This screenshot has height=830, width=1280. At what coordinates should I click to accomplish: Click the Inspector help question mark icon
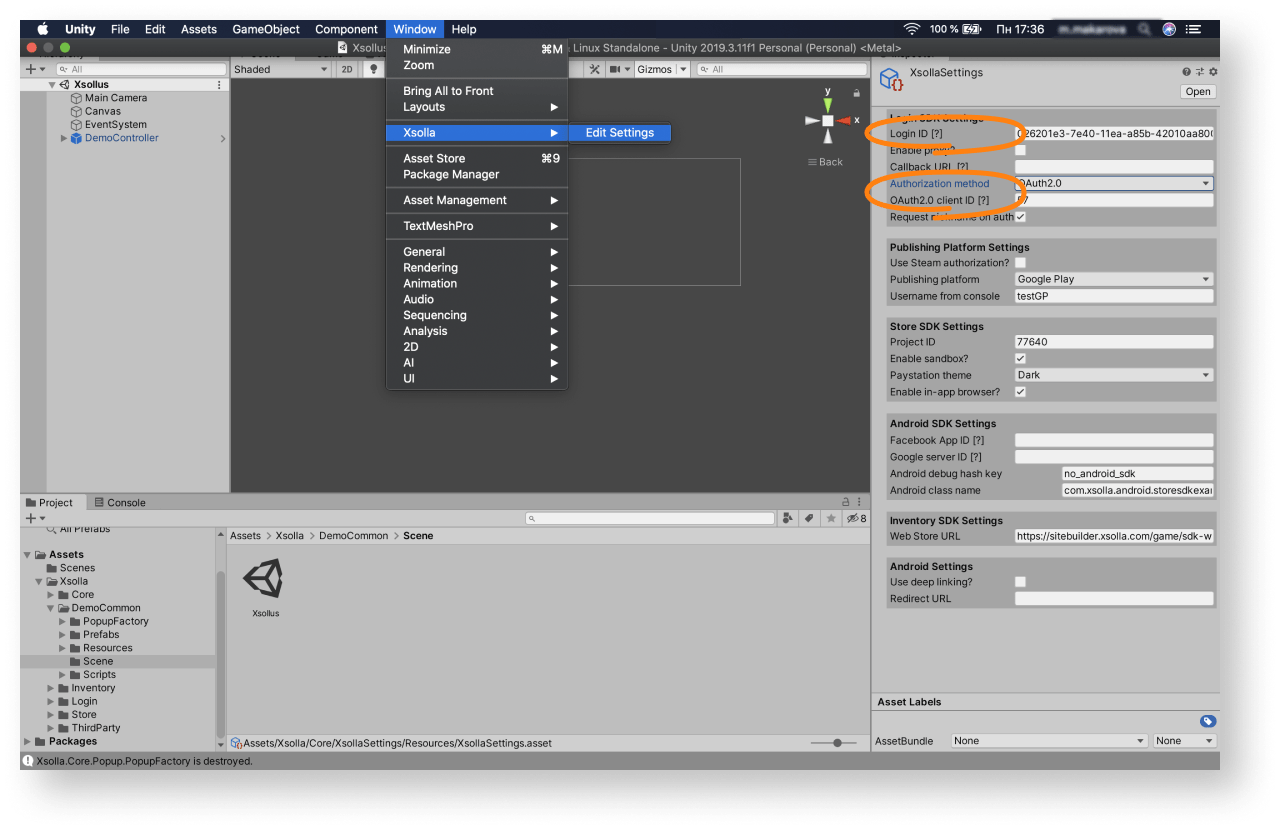pos(1187,72)
